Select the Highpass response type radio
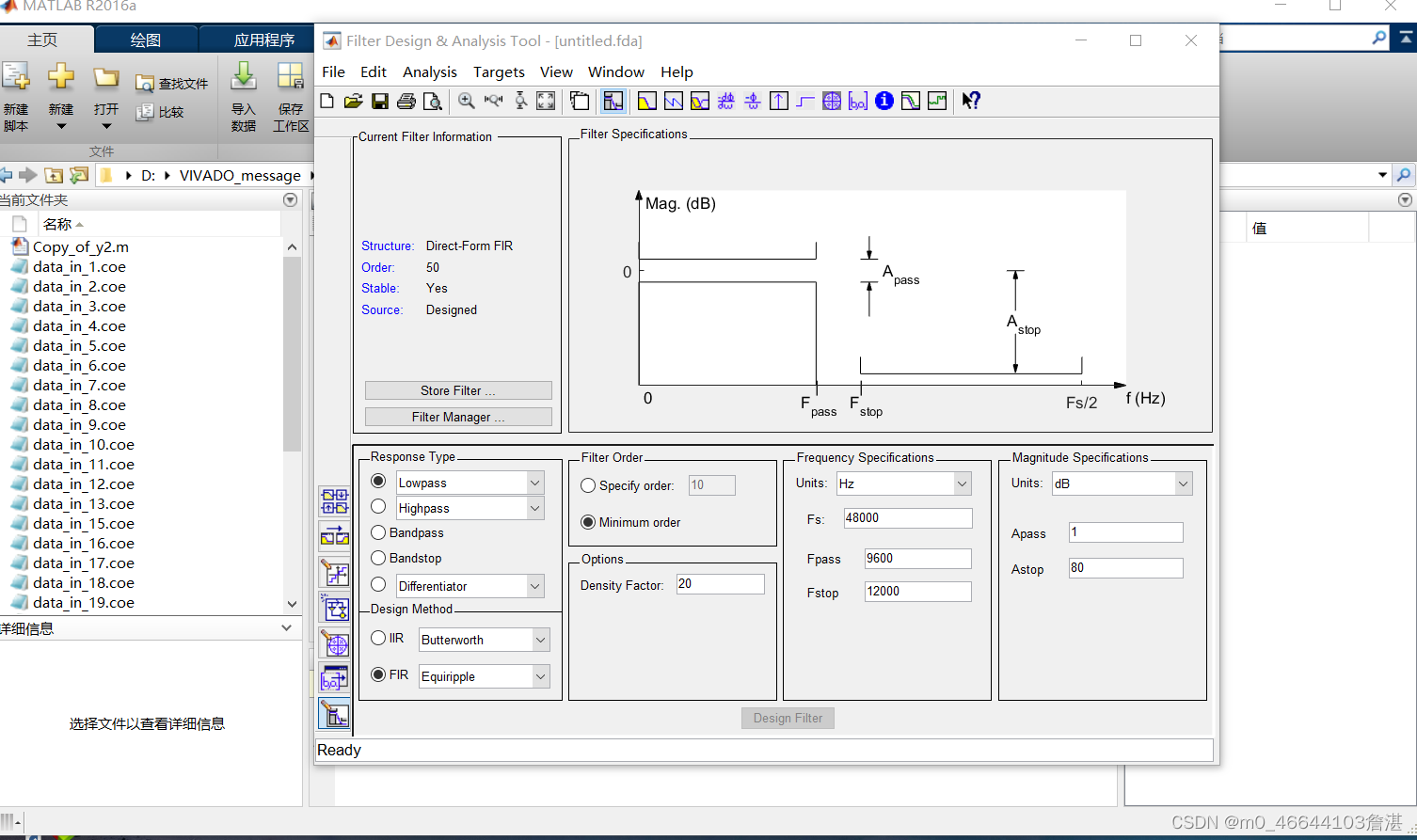This screenshot has width=1417, height=840. coord(378,506)
